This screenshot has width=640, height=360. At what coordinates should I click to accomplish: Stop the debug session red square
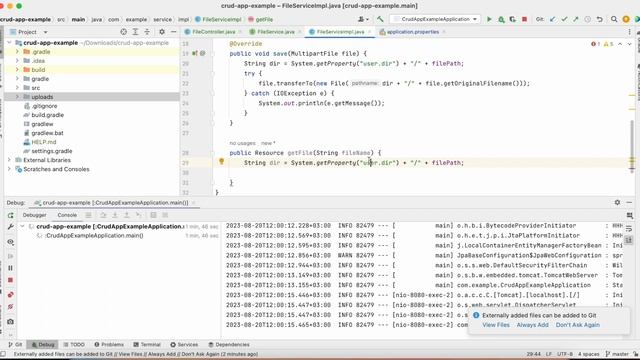11,280
